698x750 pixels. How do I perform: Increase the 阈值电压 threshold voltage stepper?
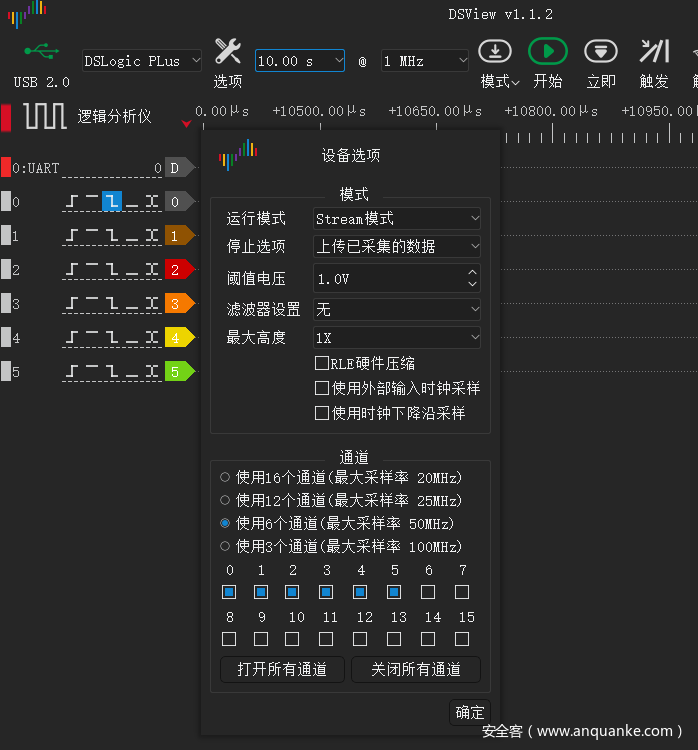tap(472, 272)
